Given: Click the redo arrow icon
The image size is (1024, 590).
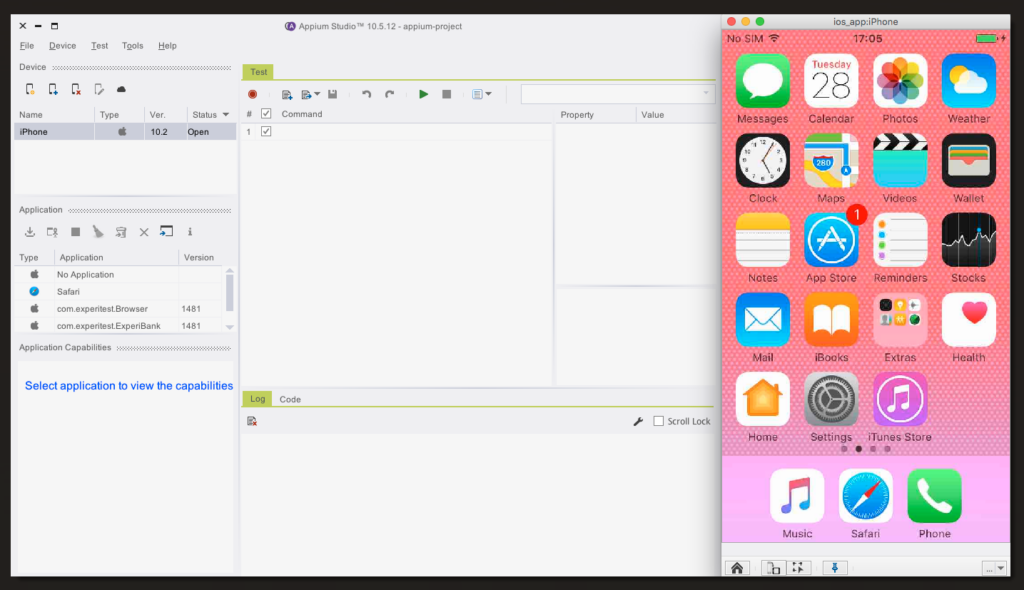Looking at the screenshot, I should (390, 94).
